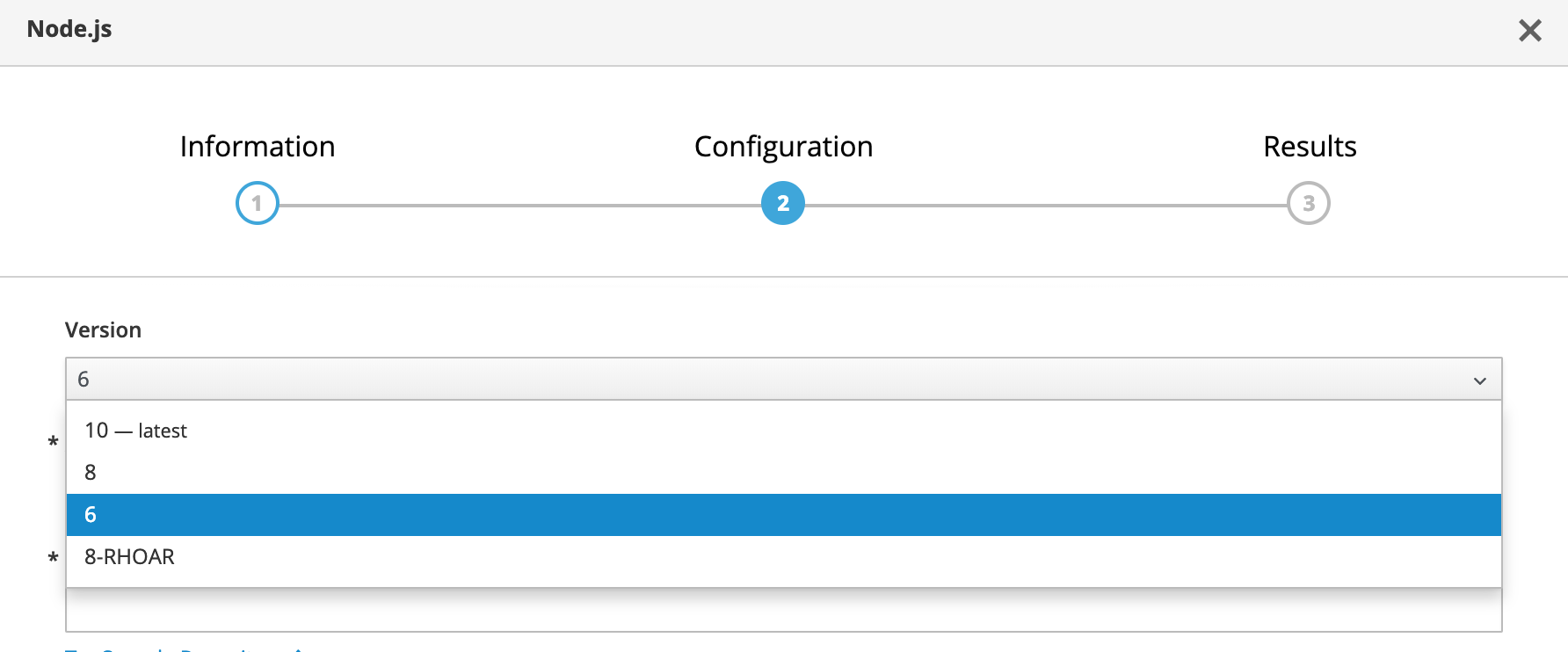Screen dimensions: 1568x652
Task: Pick the highlighted version 6 option
Action: point(784,515)
